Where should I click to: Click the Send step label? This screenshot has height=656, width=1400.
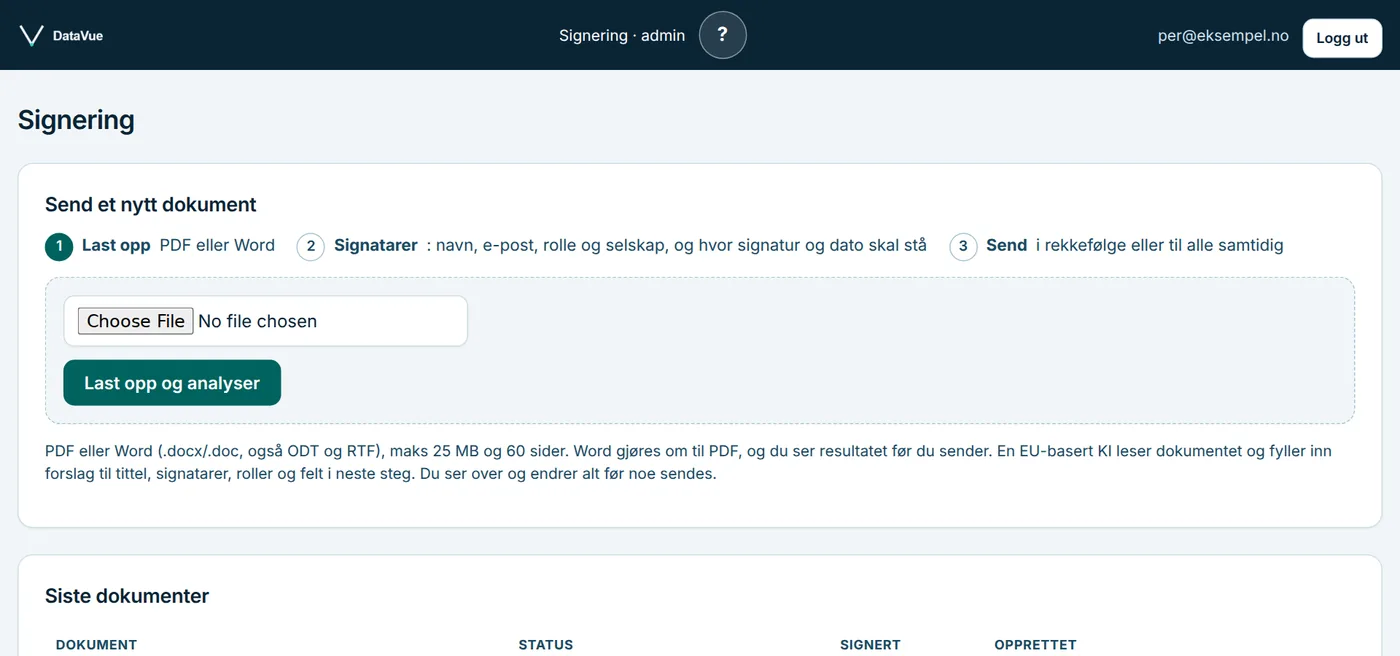pos(1006,245)
